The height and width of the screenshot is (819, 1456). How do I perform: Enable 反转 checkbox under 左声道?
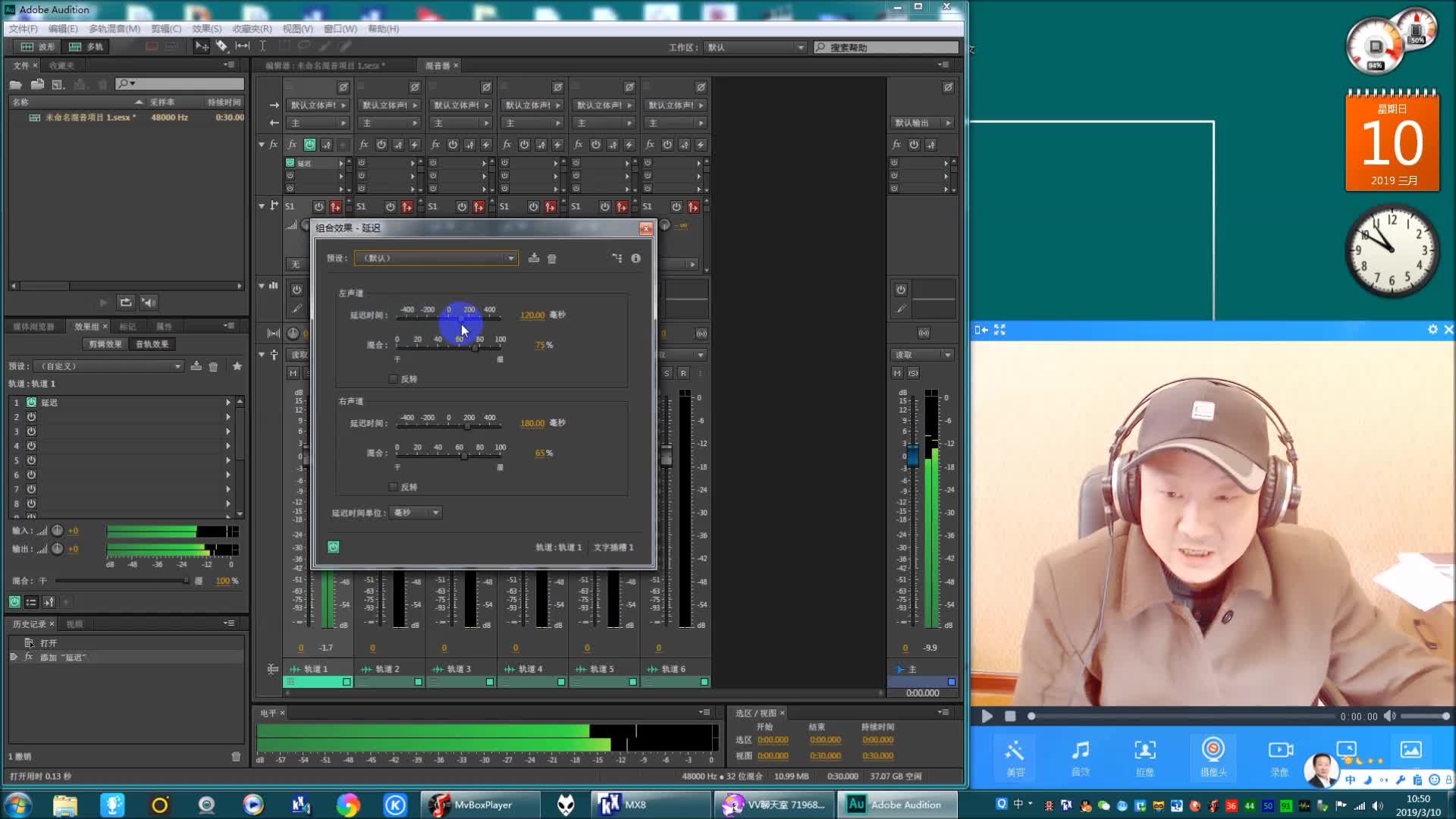point(393,379)
